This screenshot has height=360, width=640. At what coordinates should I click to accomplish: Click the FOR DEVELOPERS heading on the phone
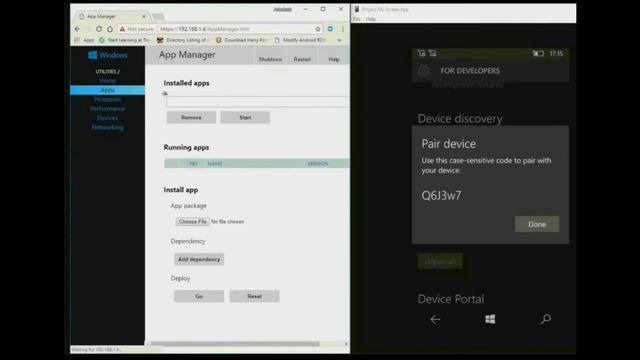click(x=470, y=71)
